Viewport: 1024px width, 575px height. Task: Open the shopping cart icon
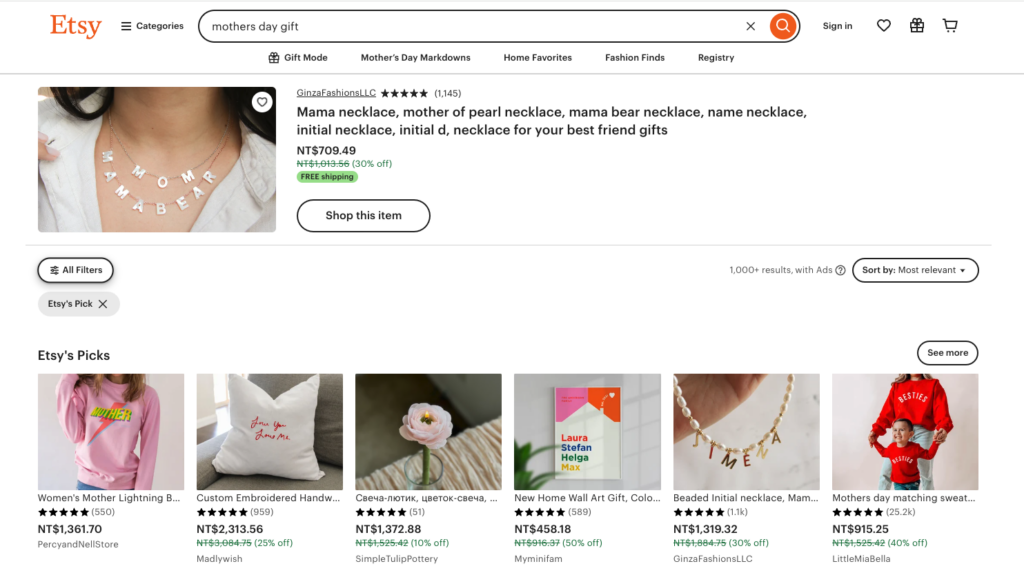pyautogui.click(x=950, y=26)
